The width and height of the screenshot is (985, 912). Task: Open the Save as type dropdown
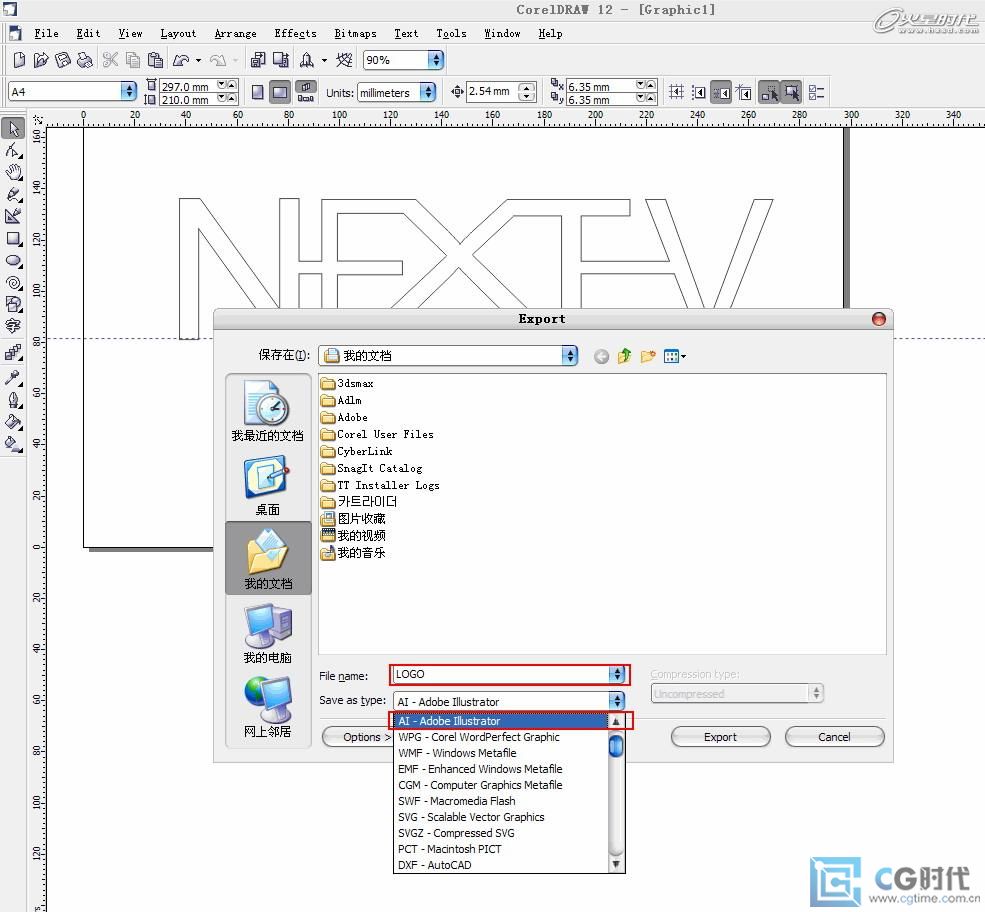coord(618,700)
